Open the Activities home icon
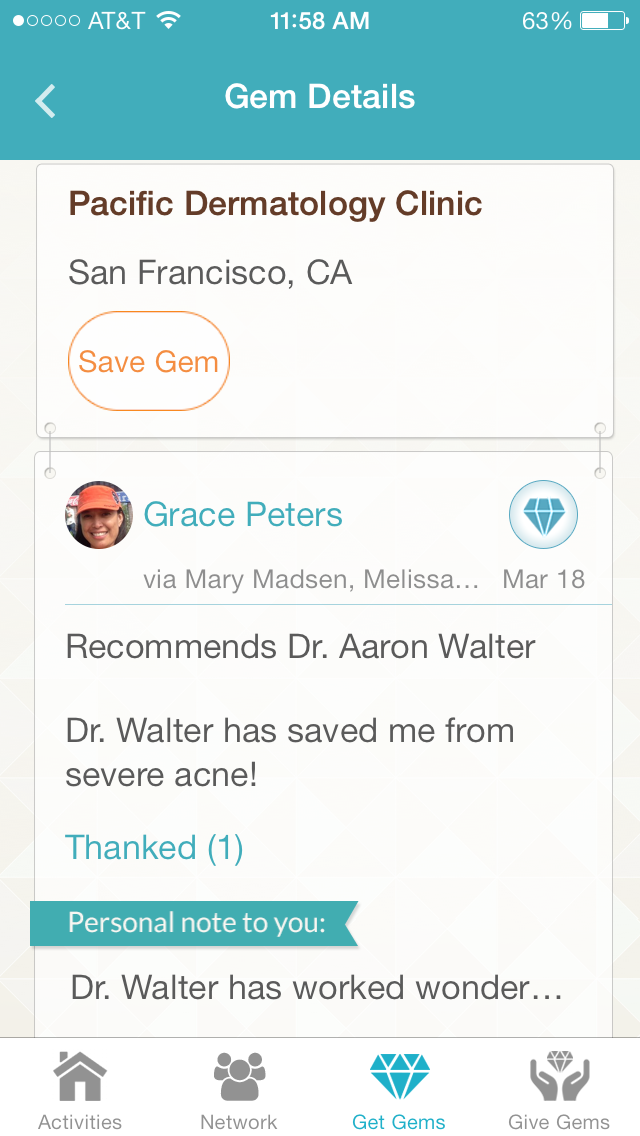Viewport: 640px width, 1136px height. [x=80, y=1077]
